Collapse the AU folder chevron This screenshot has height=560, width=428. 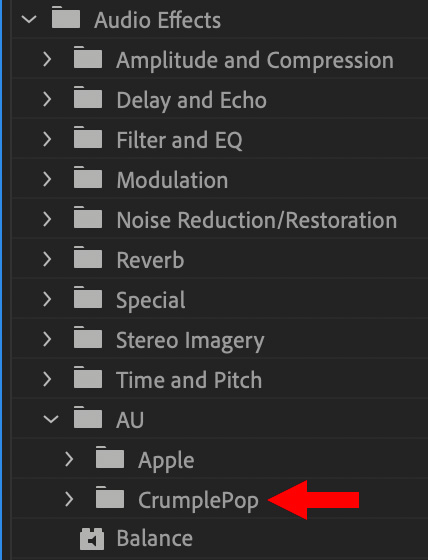coord(51,419)
